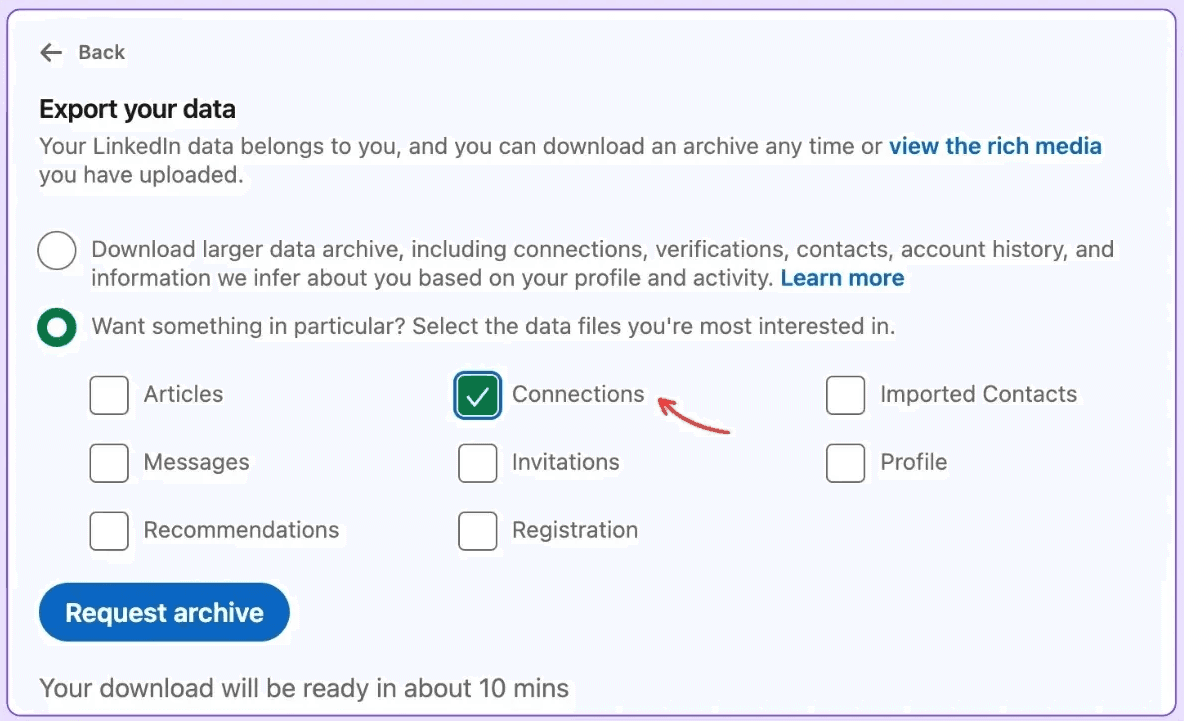Click the back arrow icon
Viewport: 1184px width, 721px height.
click(x=51, y=52)
